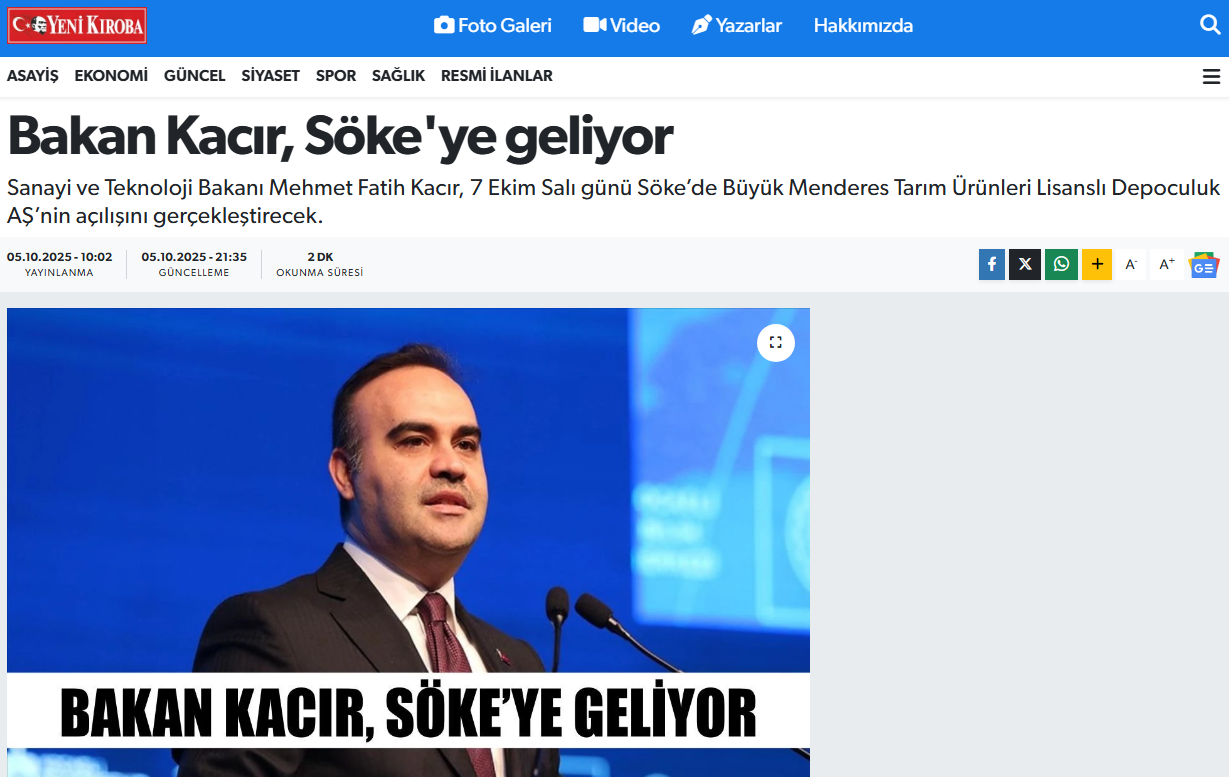This screenshot has height=777, width=1229.
Task: Open the search magnifier icon
Action: (1210, 25)
